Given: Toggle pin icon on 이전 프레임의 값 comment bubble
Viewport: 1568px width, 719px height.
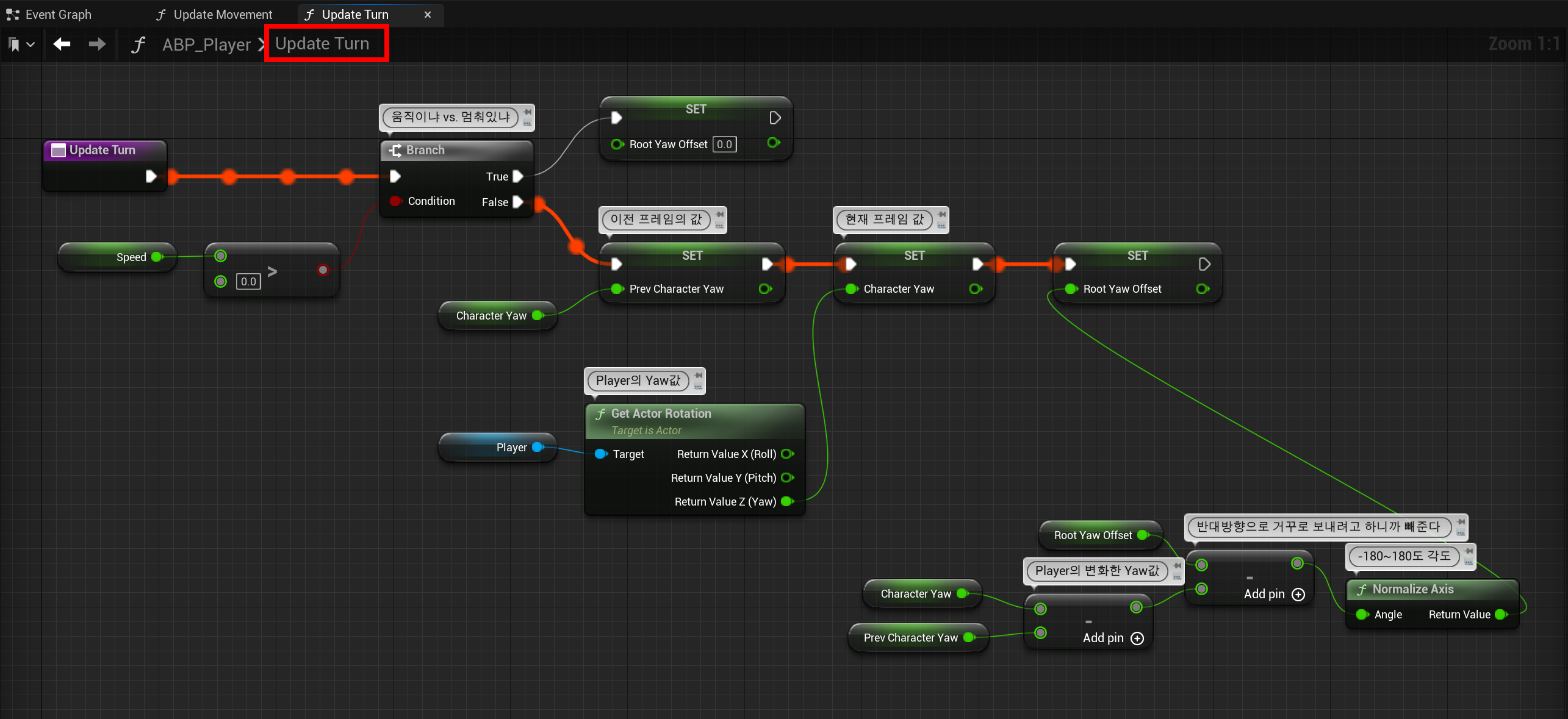Looking at the screenshot, I should coord(720,215).
